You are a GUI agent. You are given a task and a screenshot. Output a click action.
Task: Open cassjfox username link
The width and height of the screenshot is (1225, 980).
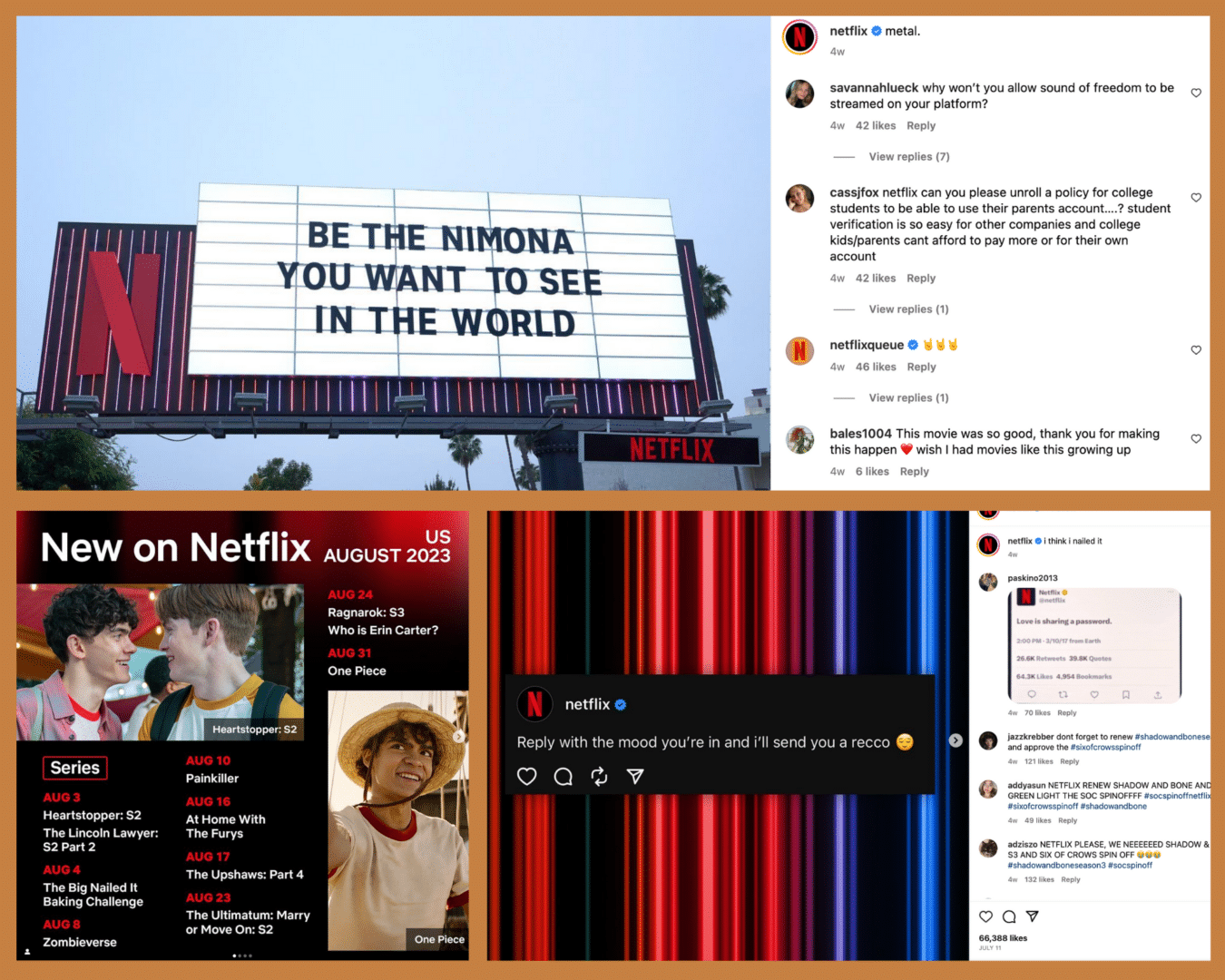tap(854, 192)
